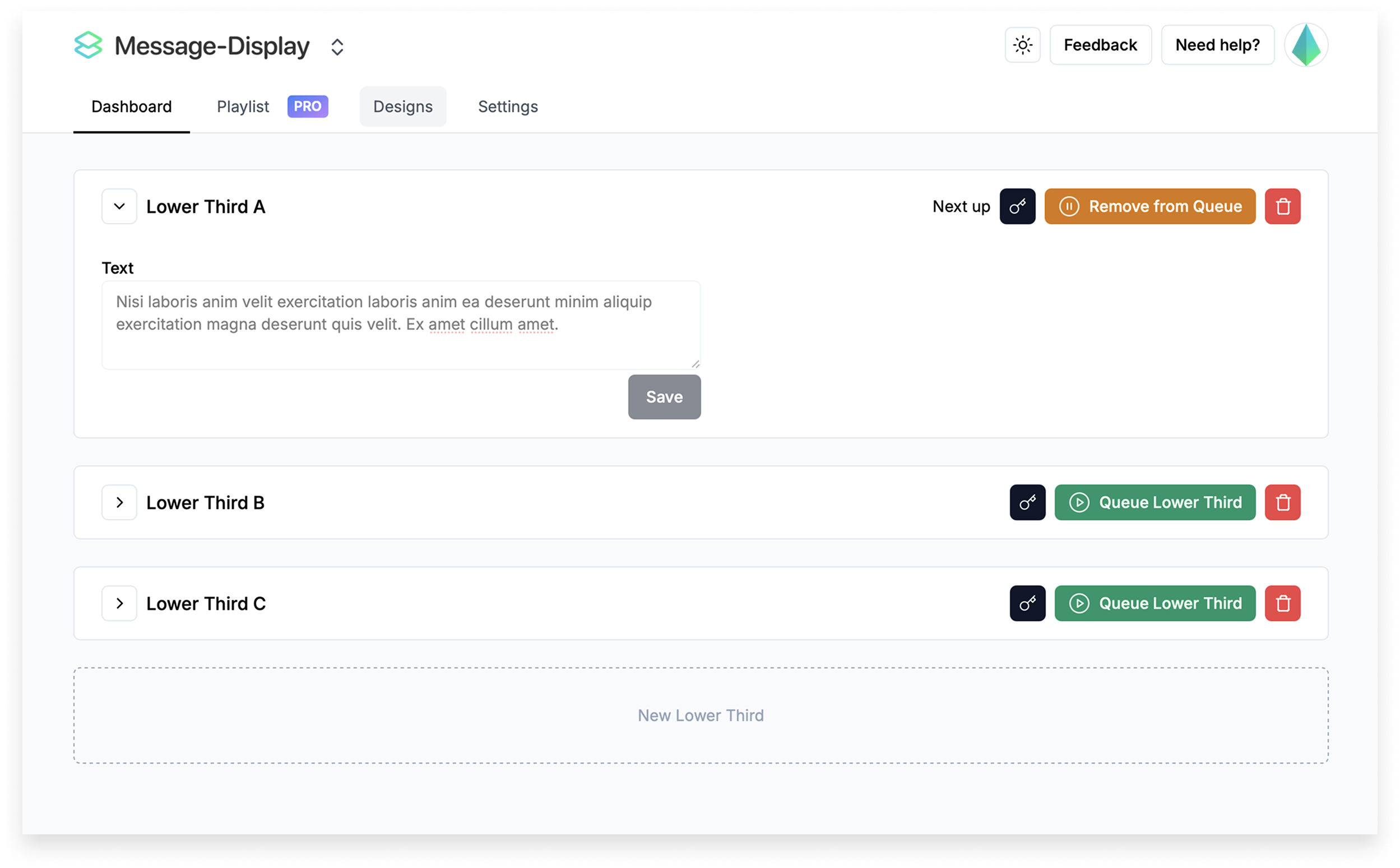The height and width of the screenshot is (868, 1400).
Task: Save the Lower Third A text
Action: 664,396
